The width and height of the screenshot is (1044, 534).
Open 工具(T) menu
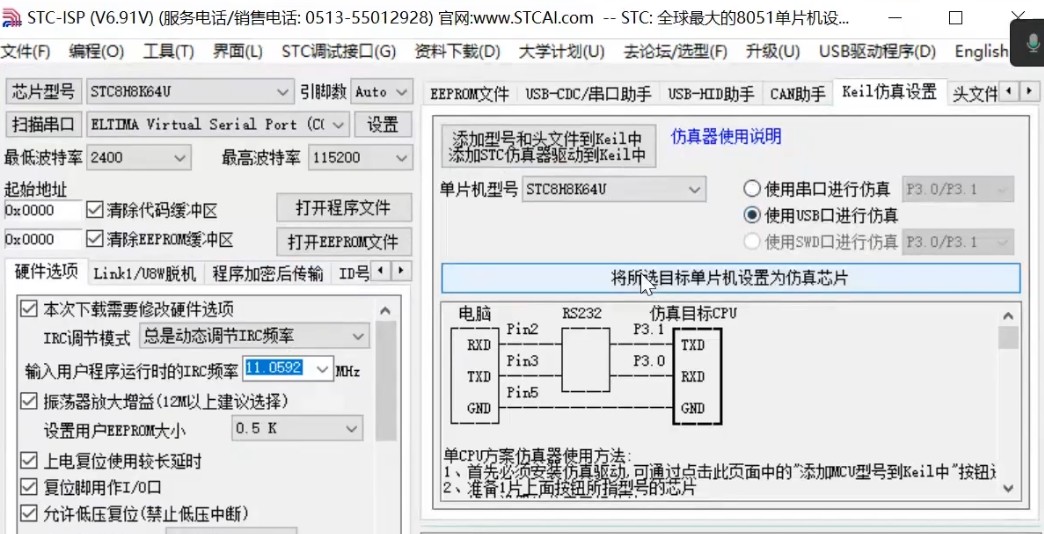coord(168,51)
